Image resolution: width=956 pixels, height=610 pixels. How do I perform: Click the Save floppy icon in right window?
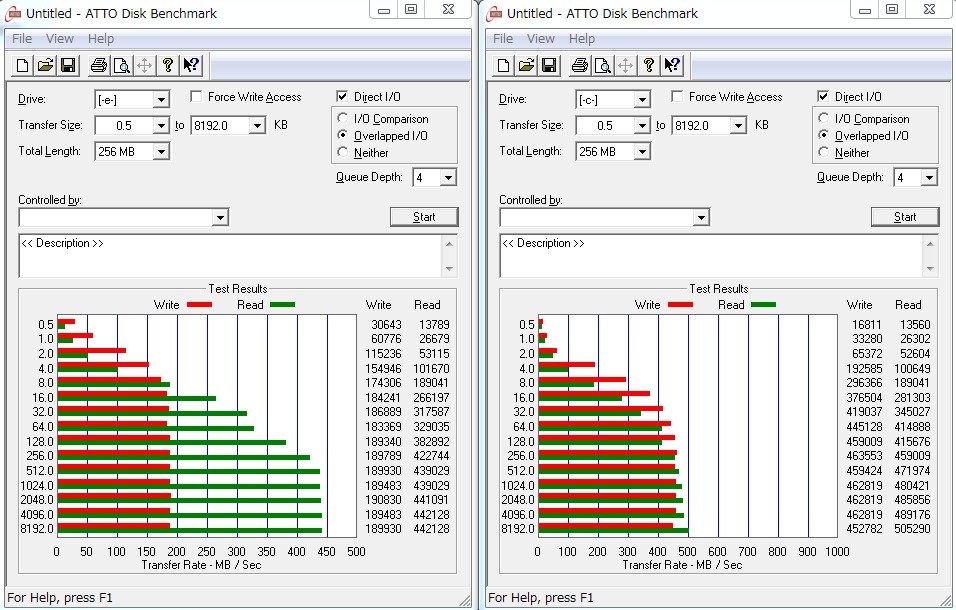pos(549,66)
